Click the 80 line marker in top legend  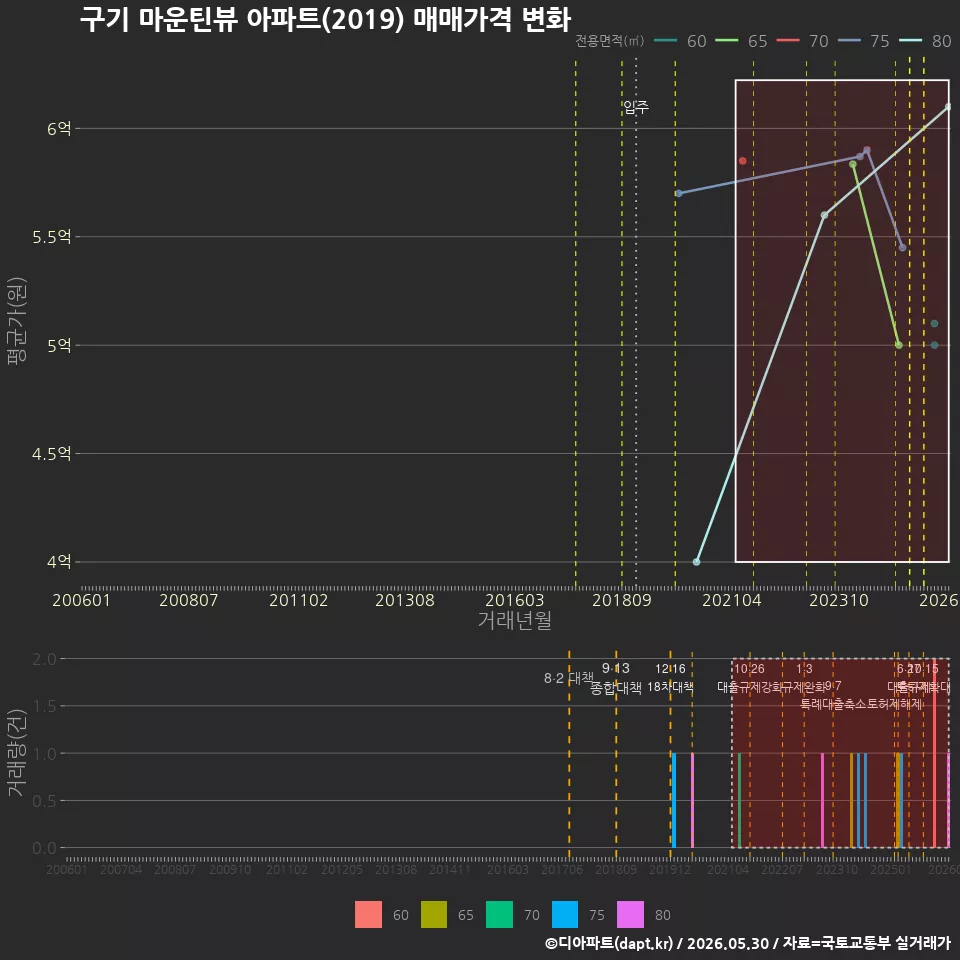[x=910, y=41]
